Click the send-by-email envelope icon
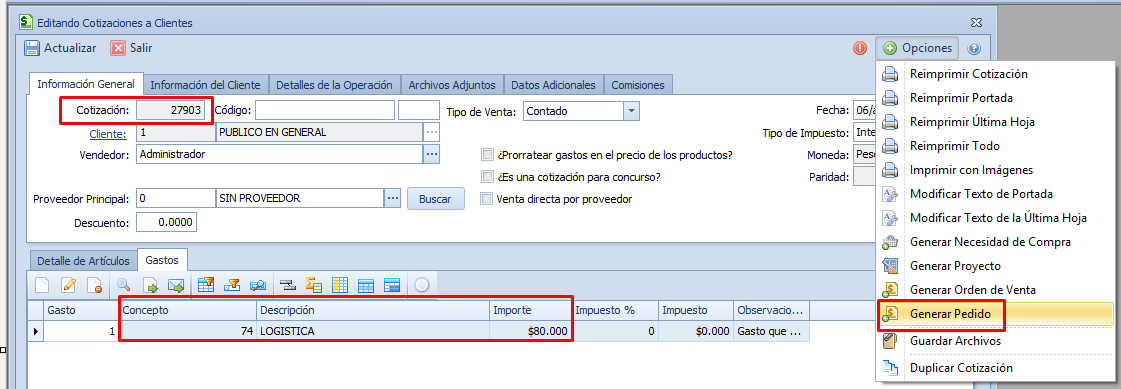 click(176, 285)
